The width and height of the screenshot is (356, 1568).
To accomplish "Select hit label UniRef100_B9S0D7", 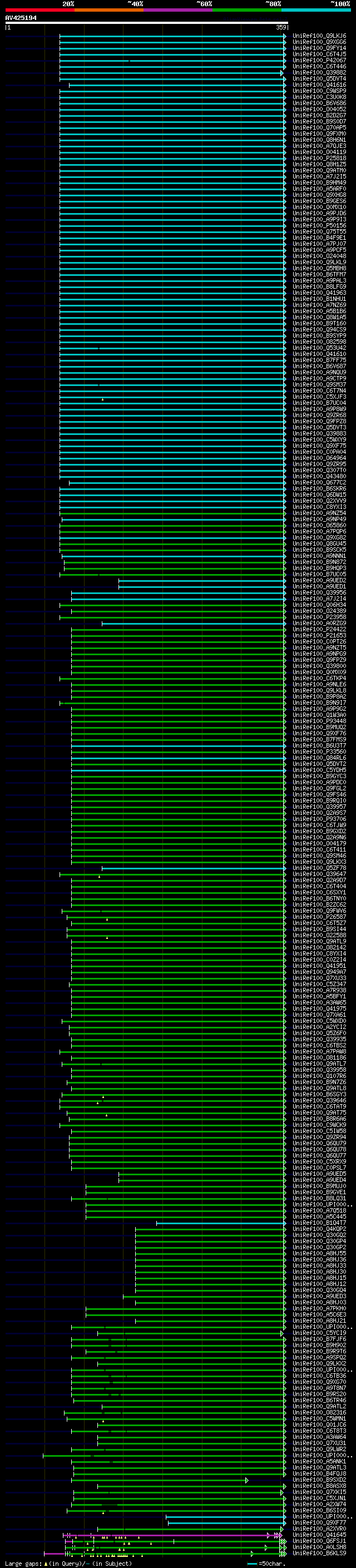I will (319, 121).
